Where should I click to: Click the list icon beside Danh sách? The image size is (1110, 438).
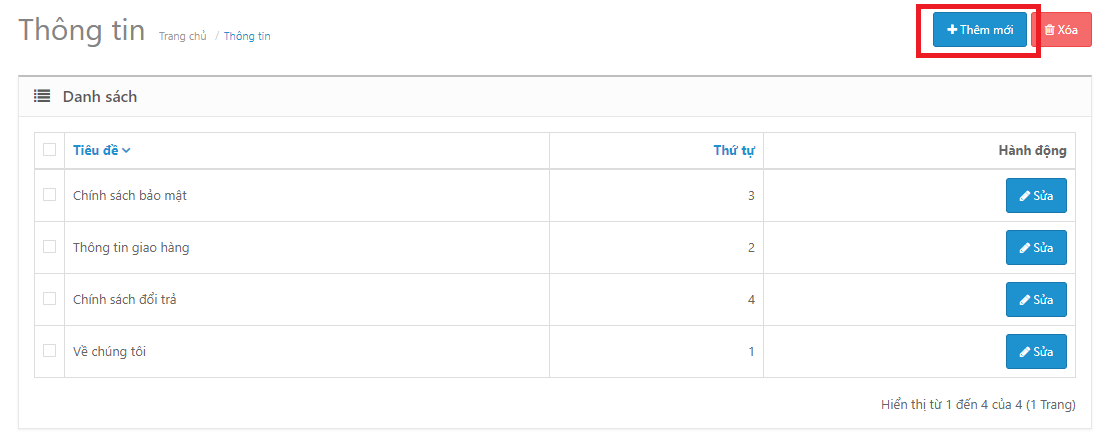(x=42, y=96)
